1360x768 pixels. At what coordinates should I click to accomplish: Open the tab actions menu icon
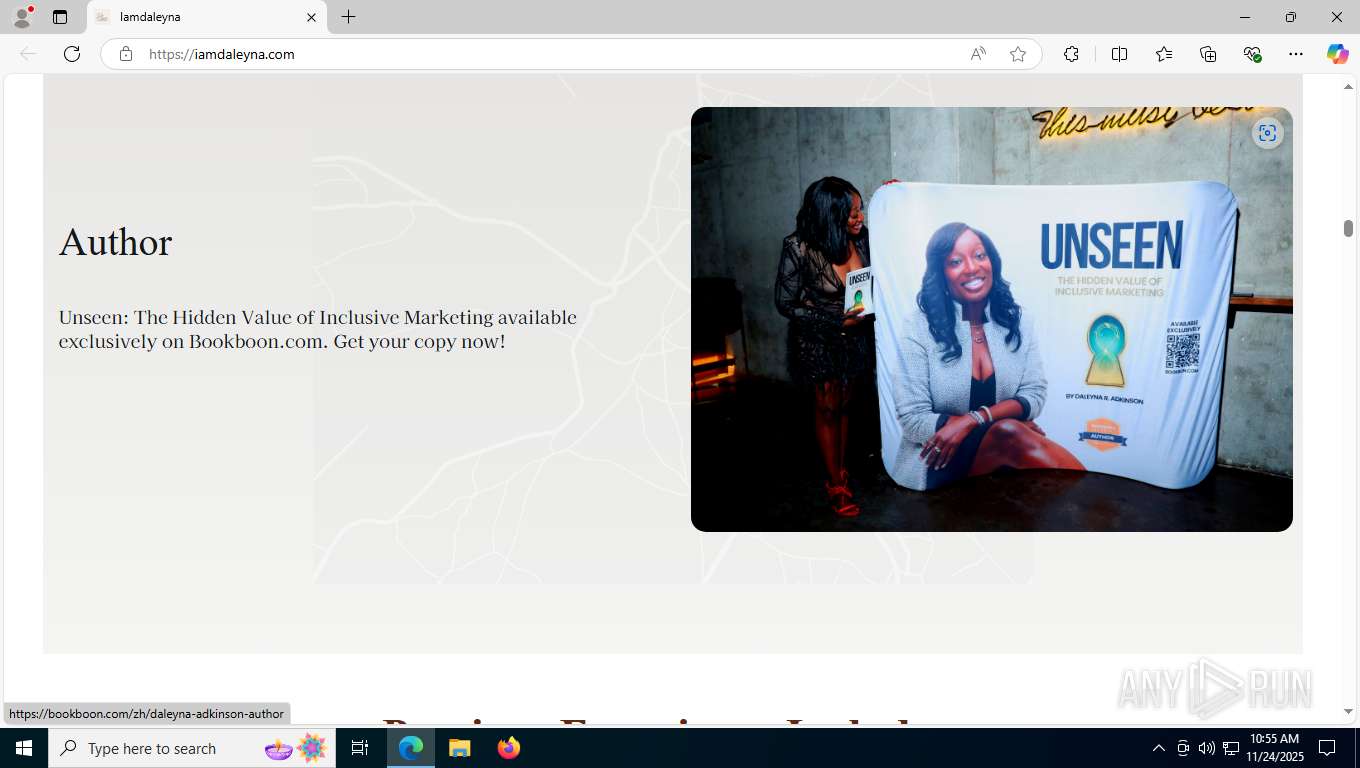point(60,17)
